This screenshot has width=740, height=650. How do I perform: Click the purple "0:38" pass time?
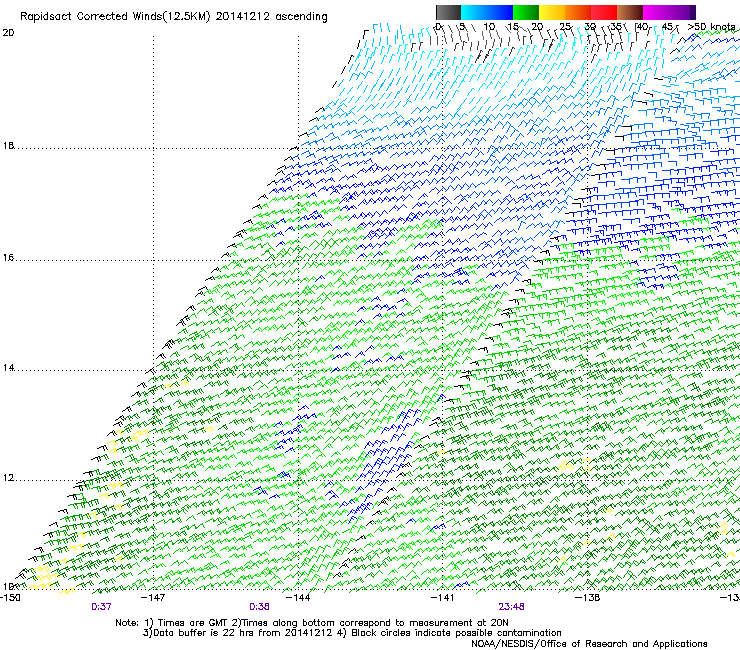tap(259, 607)
